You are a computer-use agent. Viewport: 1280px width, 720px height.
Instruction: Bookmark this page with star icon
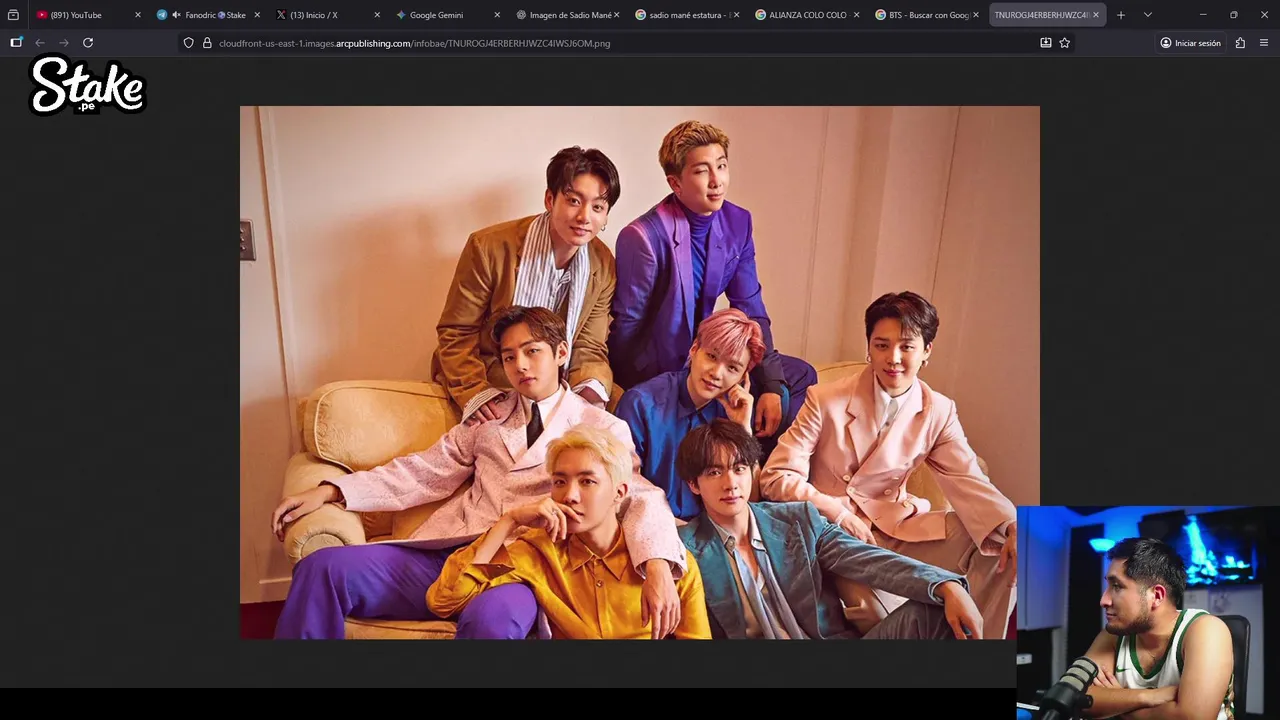1065,43
